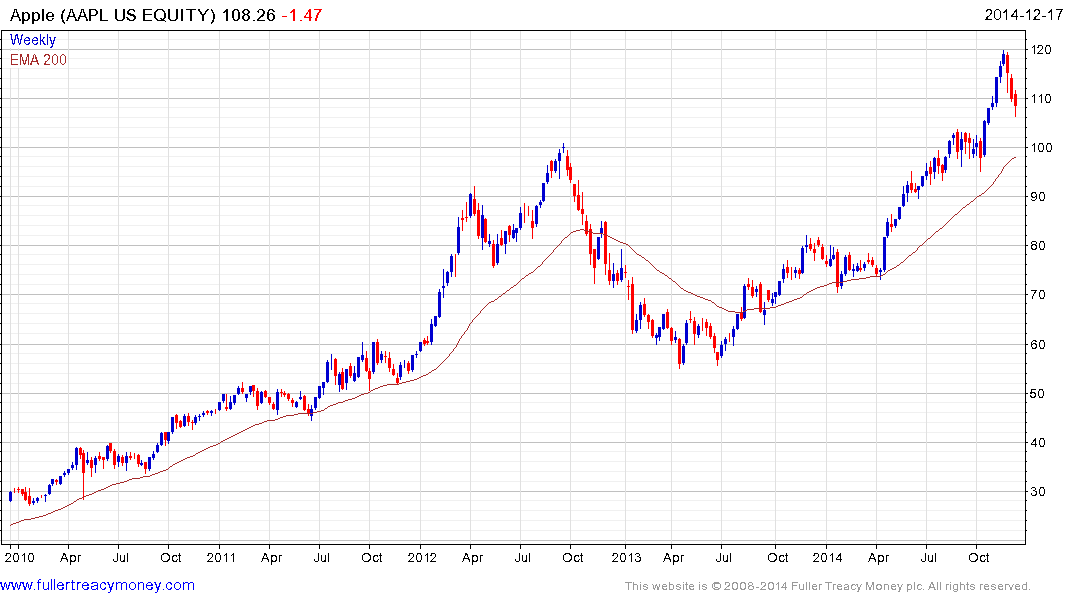Image resolution: width=1075 pixels, height=600 pixels.
Task: Click the 40 price axis label
Action: (x=1038, y=442)
